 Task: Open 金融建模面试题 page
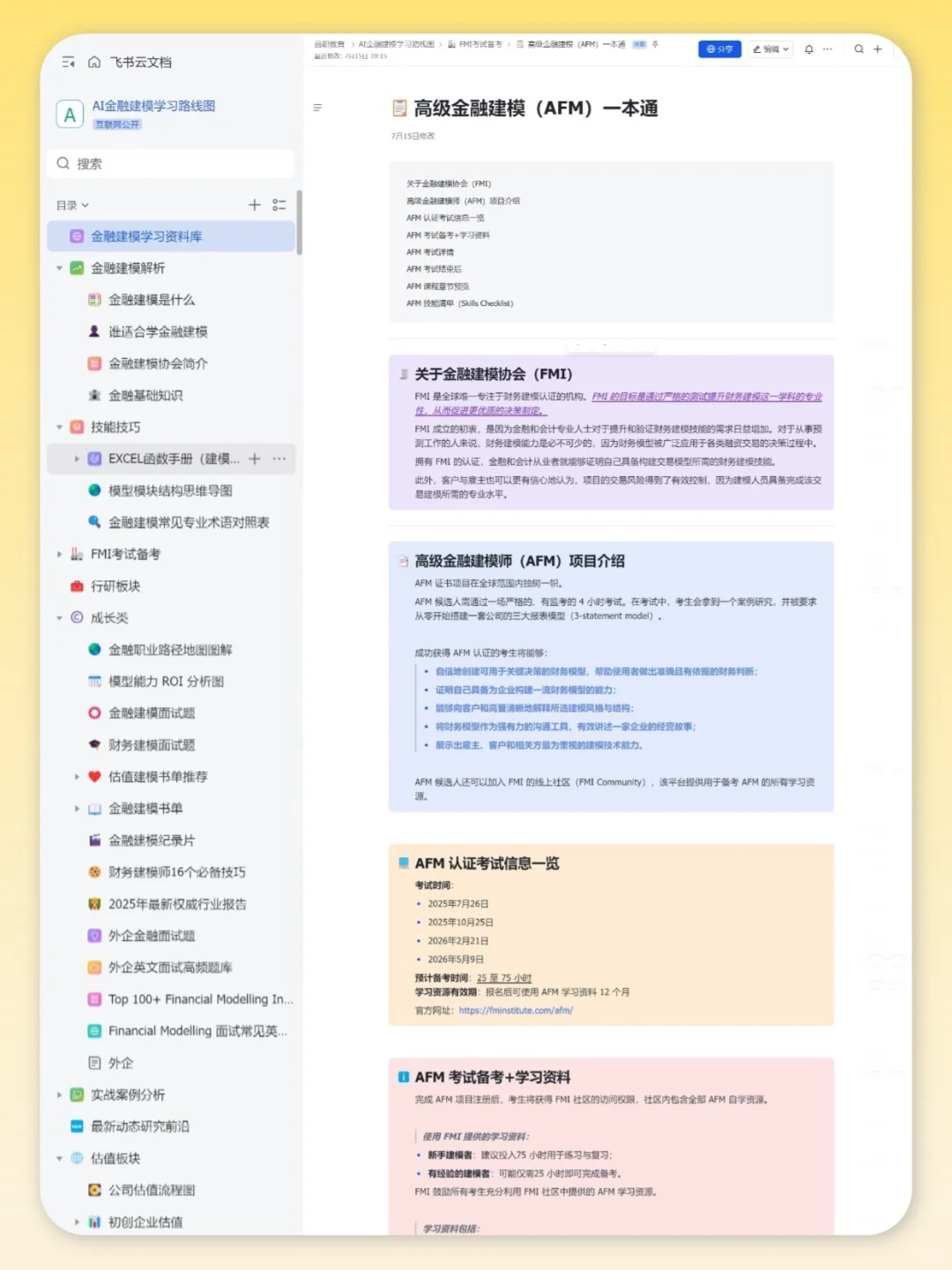coord(152,713)
